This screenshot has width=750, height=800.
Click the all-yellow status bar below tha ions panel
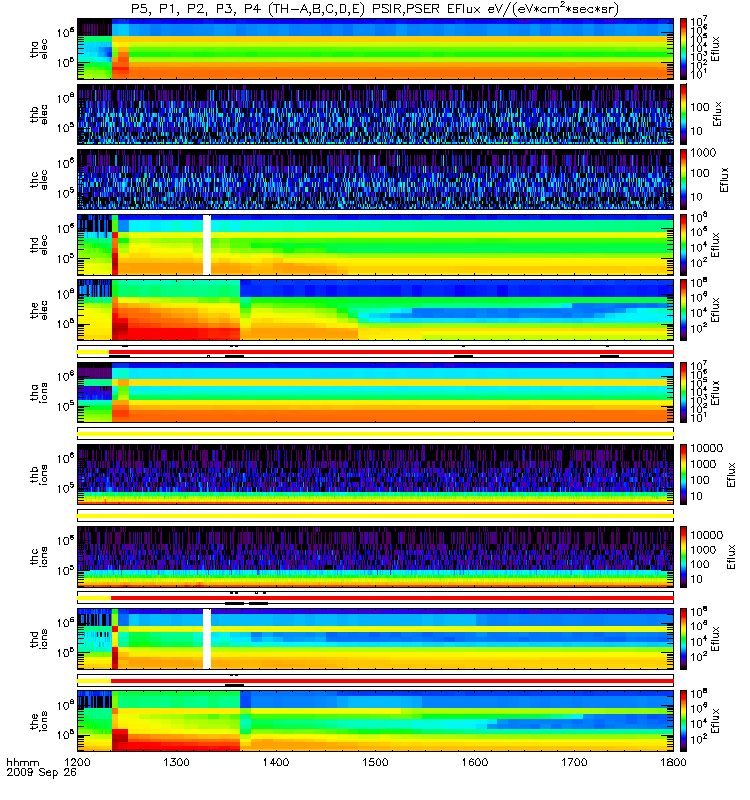[x=376, y=434]
